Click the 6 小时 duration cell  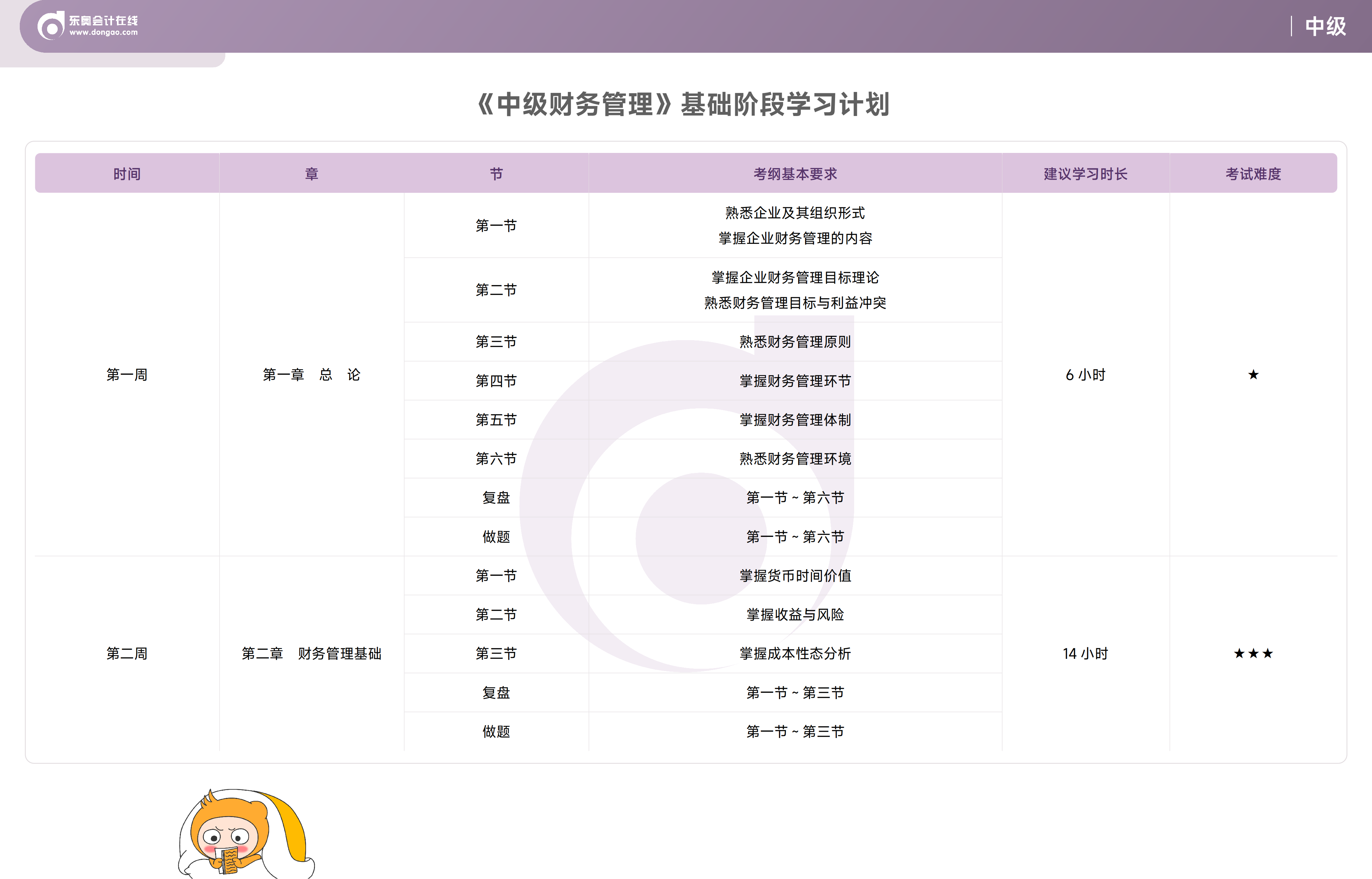(1086, 374)
